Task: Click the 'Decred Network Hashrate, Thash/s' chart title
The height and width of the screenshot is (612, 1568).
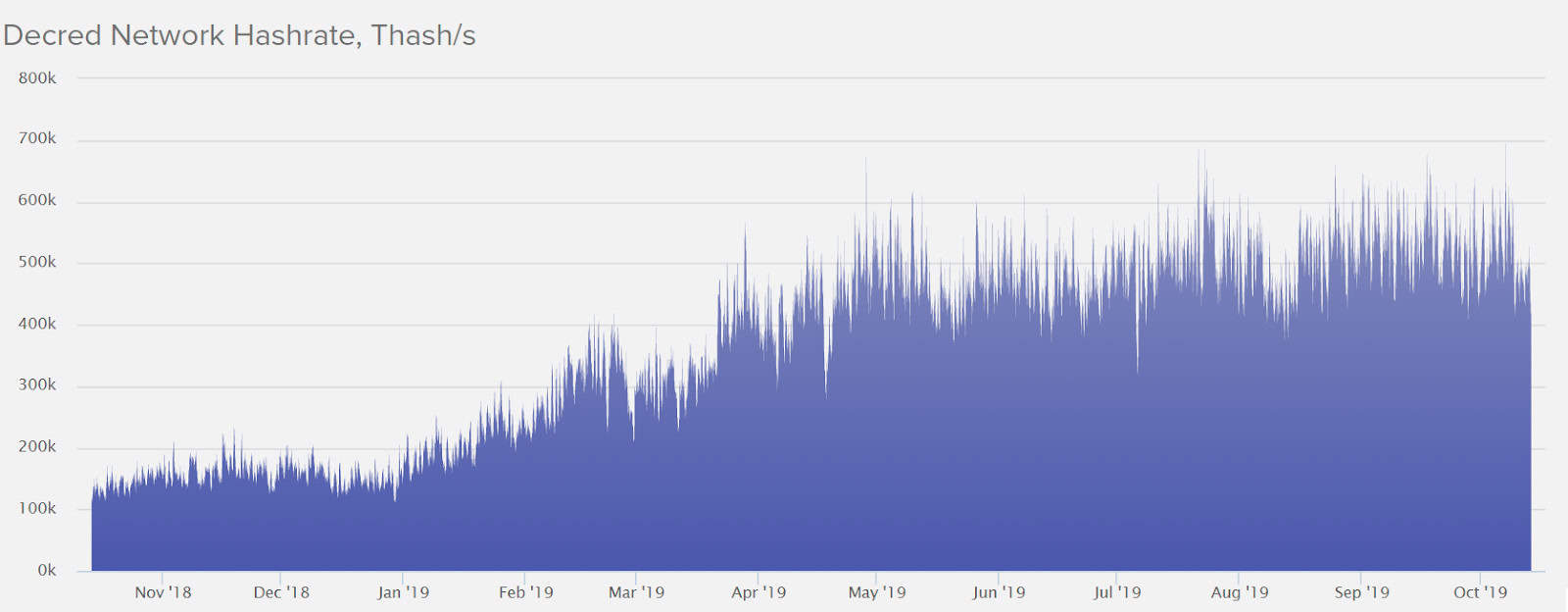Action: 239,35
